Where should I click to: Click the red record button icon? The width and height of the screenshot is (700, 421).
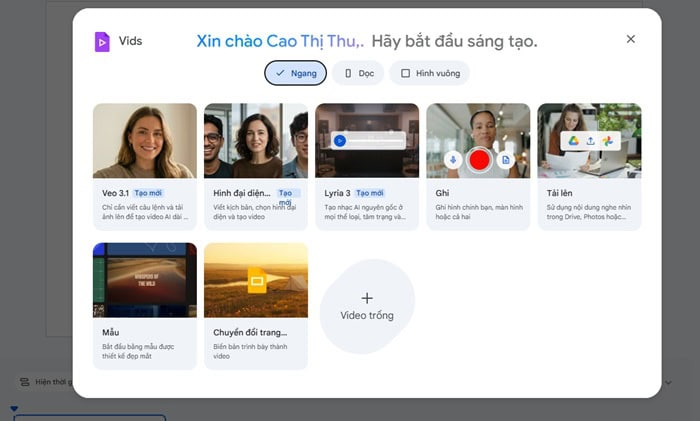[479, 159]
